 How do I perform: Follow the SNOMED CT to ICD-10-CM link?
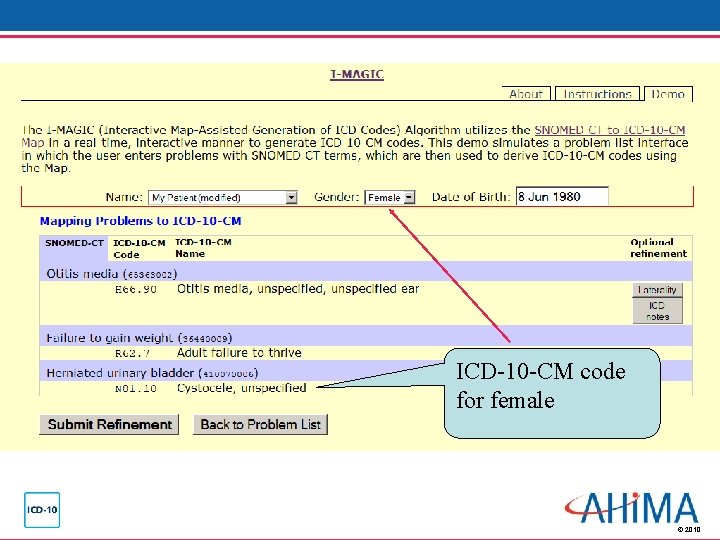click(610, 130)
